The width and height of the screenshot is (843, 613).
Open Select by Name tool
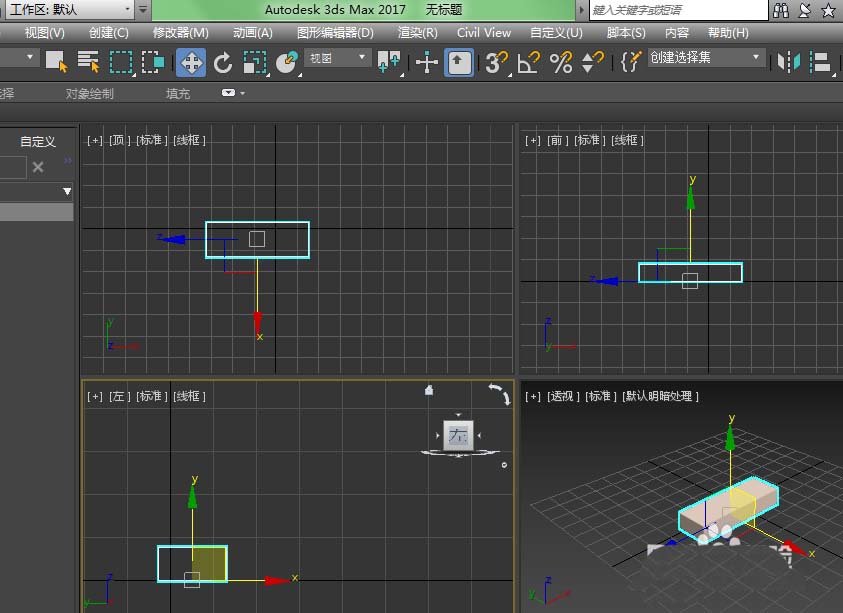[88, 62]
